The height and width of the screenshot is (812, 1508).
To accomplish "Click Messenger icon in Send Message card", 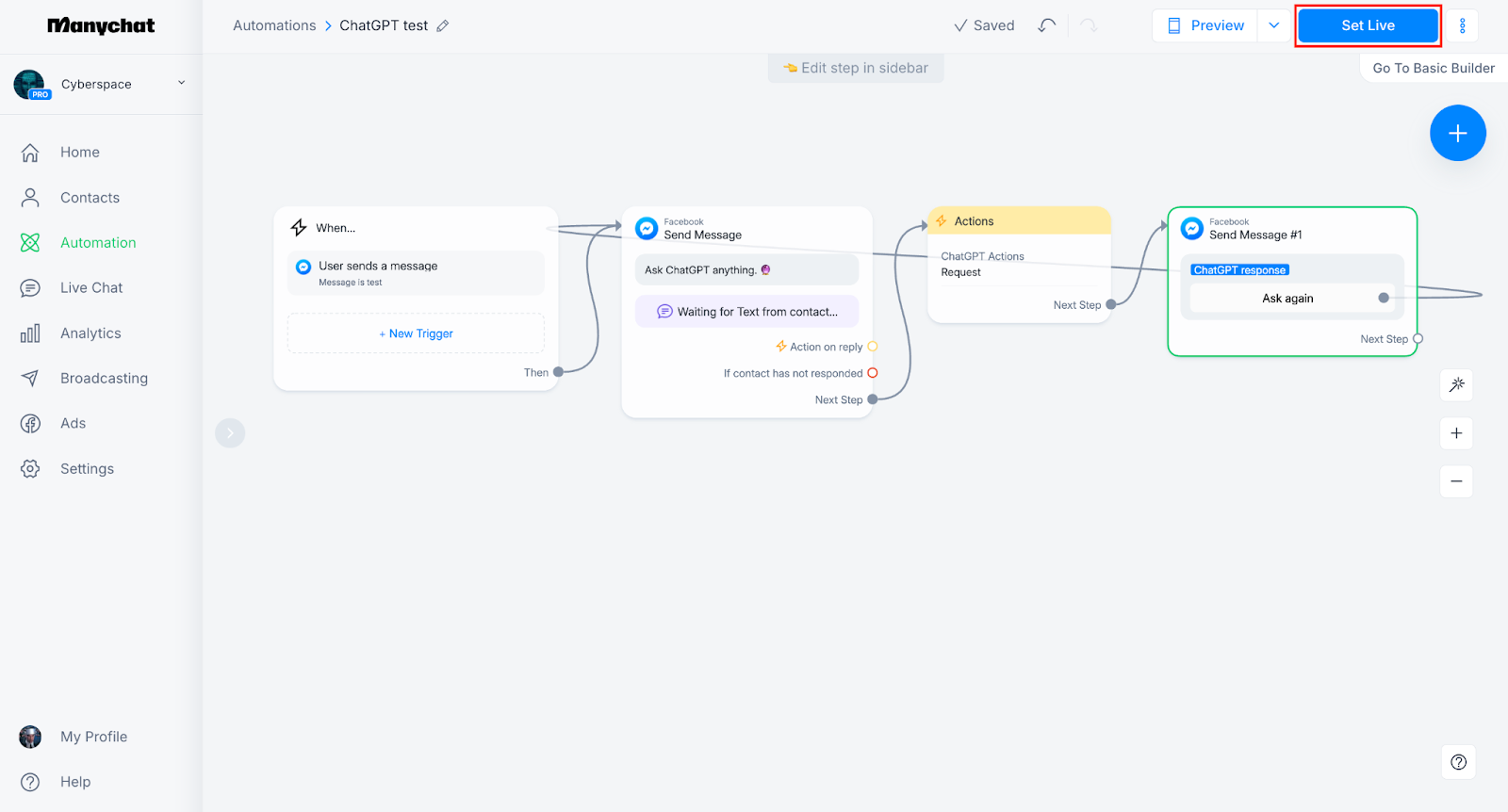I will click(x=647, y=228).
